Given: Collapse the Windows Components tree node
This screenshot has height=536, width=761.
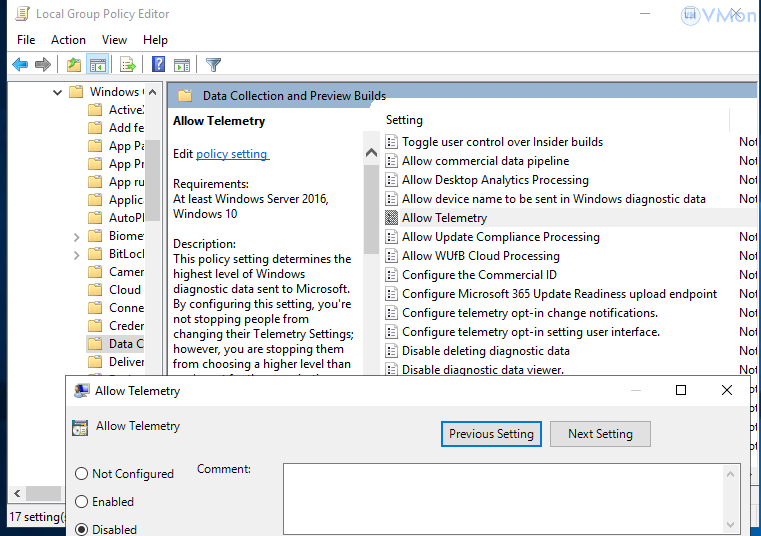Looking at the screenshot, I should click(x=58, y=92).
